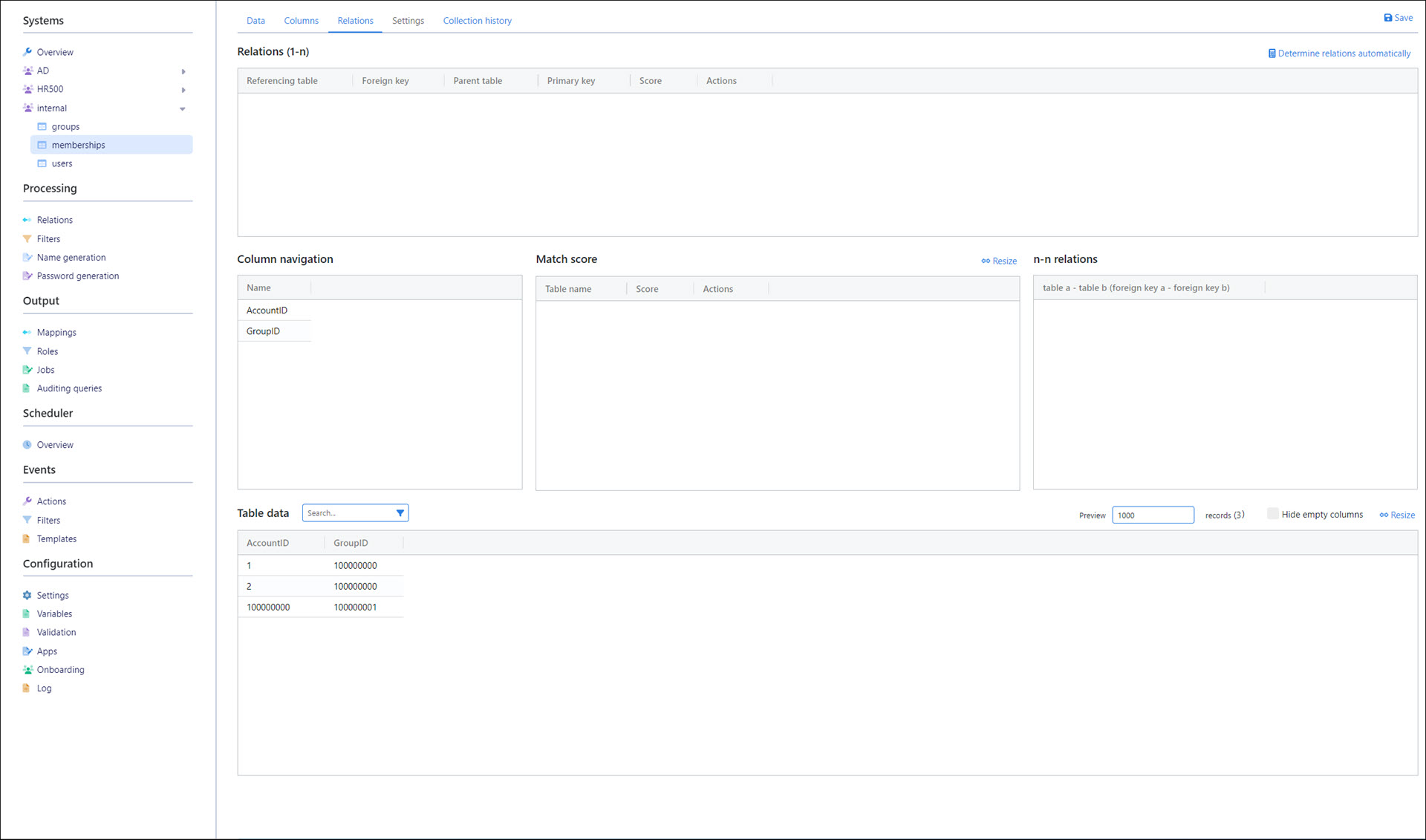
Task: Toggle Hide empty columns checkbox
Action: pyautogui.click(x=1272, y=514)
